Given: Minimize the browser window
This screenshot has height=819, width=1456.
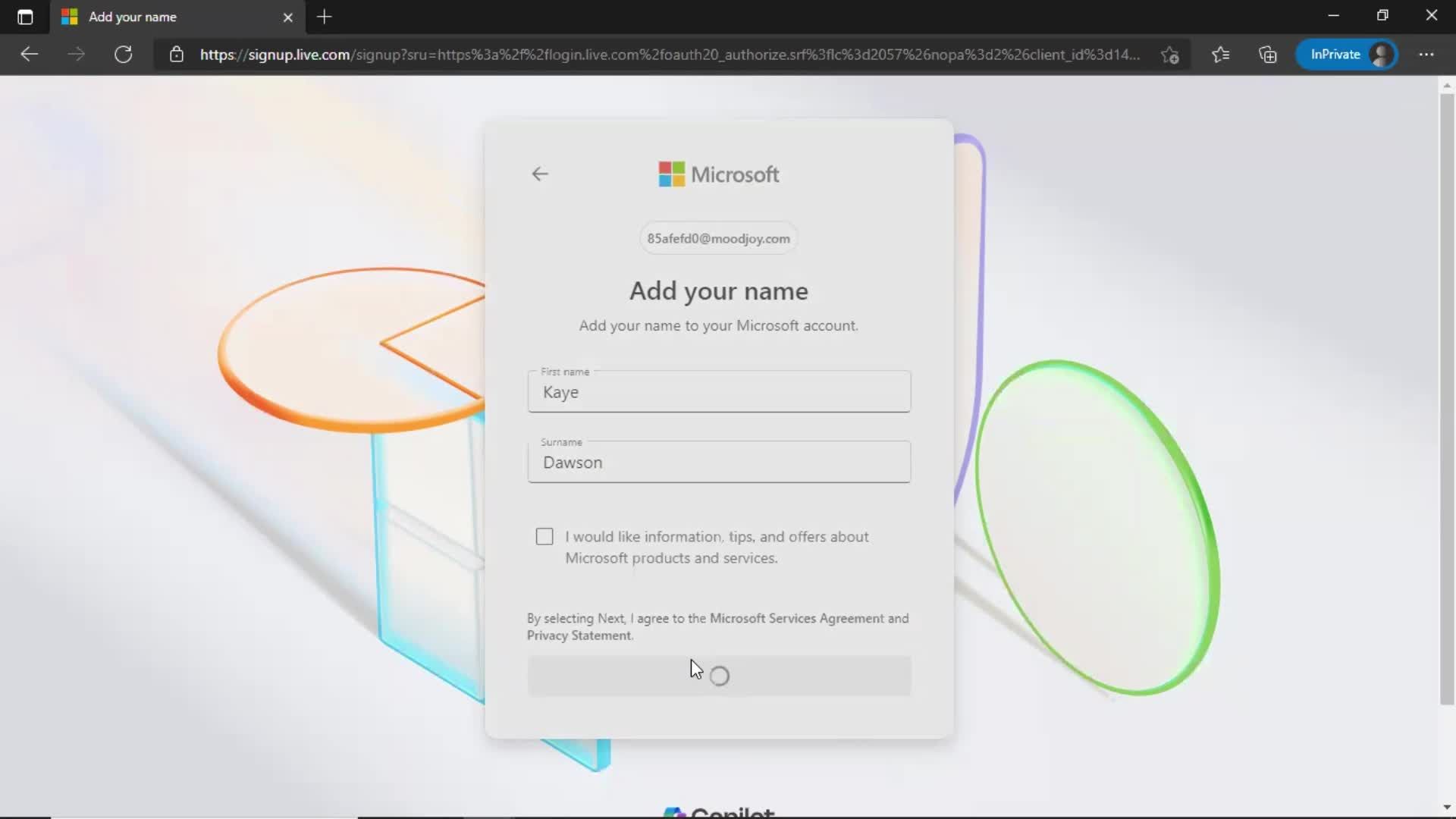Looking at the screenshot, I should tap(1334, 15).
